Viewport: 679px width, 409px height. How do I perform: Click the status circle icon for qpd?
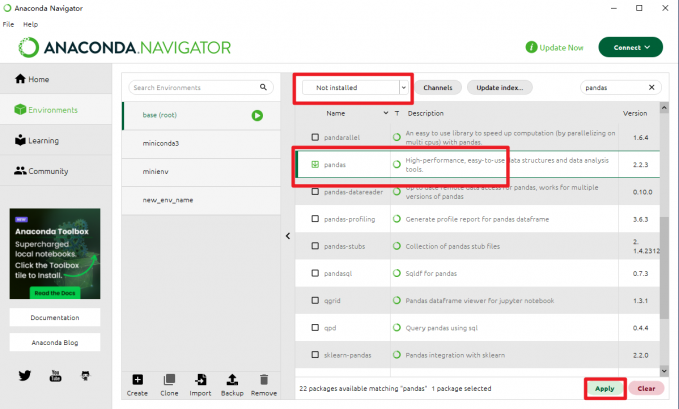397,328
